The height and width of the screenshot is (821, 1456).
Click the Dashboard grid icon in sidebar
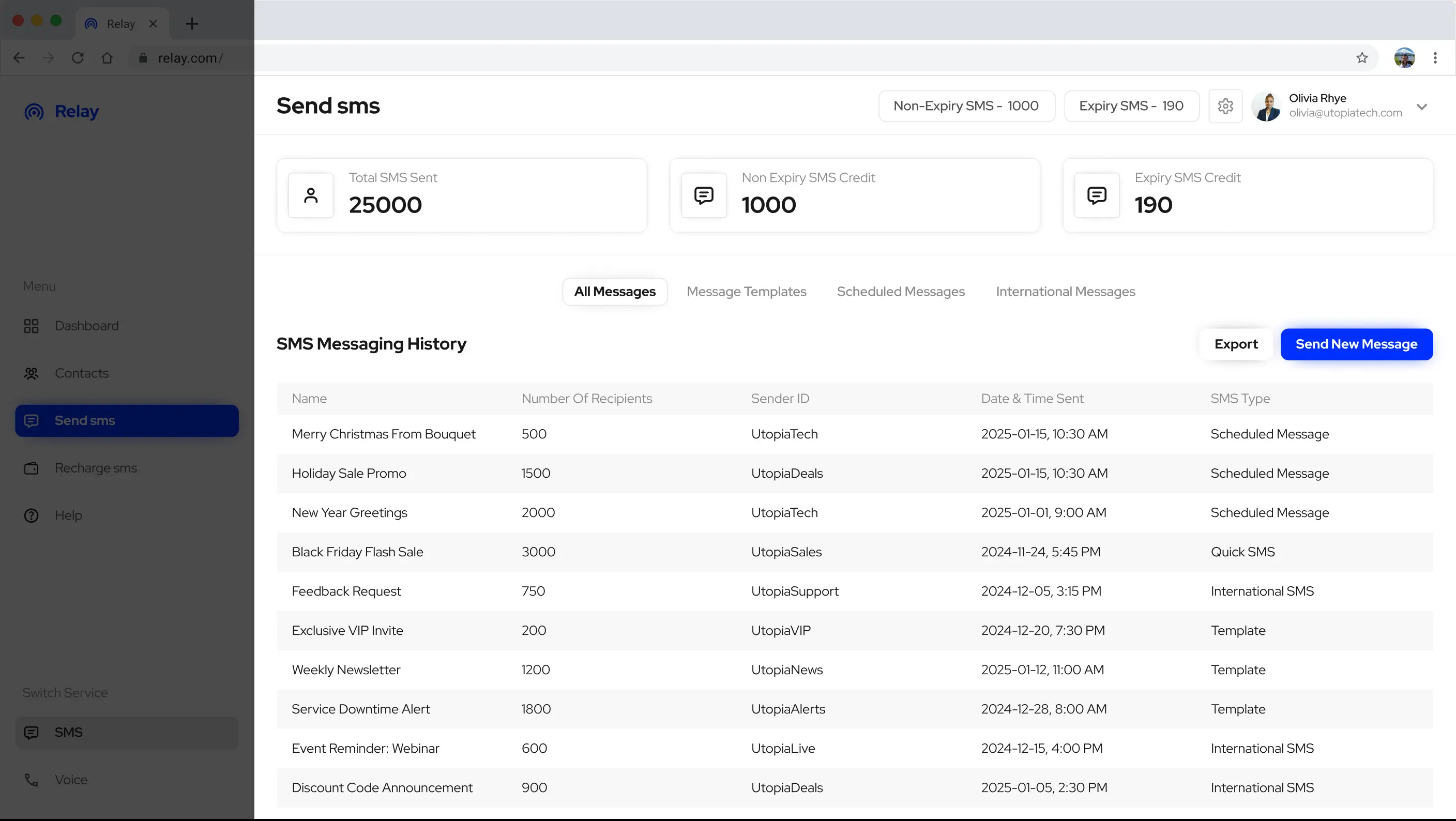pos(31,326)
